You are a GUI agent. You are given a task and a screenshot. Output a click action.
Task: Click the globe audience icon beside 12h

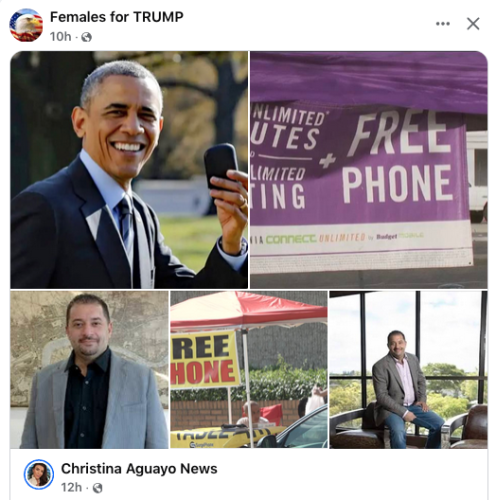click(x=97, y=488)
